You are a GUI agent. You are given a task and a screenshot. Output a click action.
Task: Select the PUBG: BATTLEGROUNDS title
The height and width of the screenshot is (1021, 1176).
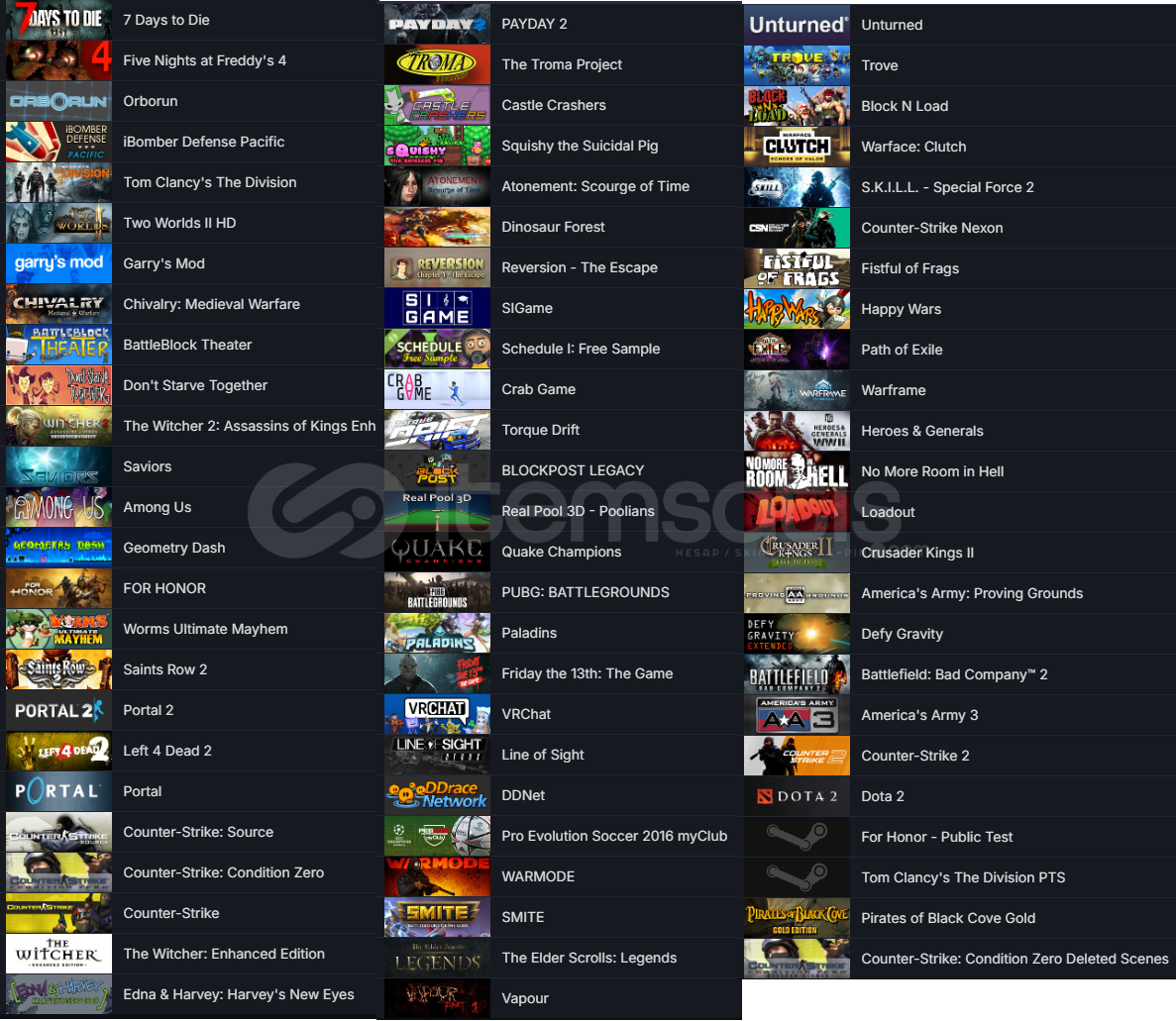(x=586, y=592)
